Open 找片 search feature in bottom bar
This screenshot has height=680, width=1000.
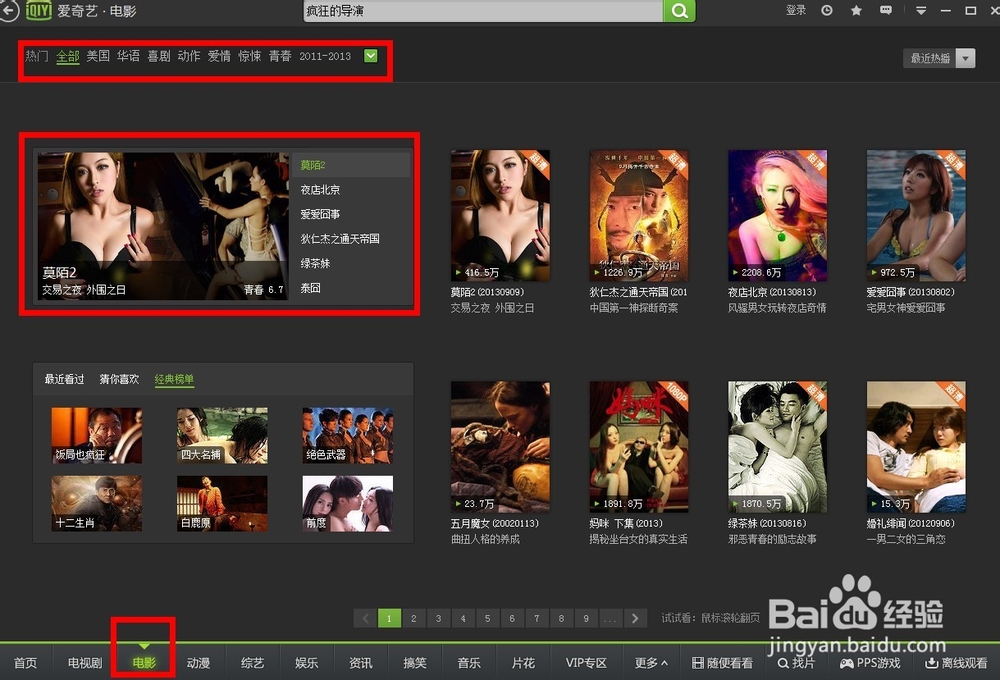pyautogui.click(x=797, y=662)
